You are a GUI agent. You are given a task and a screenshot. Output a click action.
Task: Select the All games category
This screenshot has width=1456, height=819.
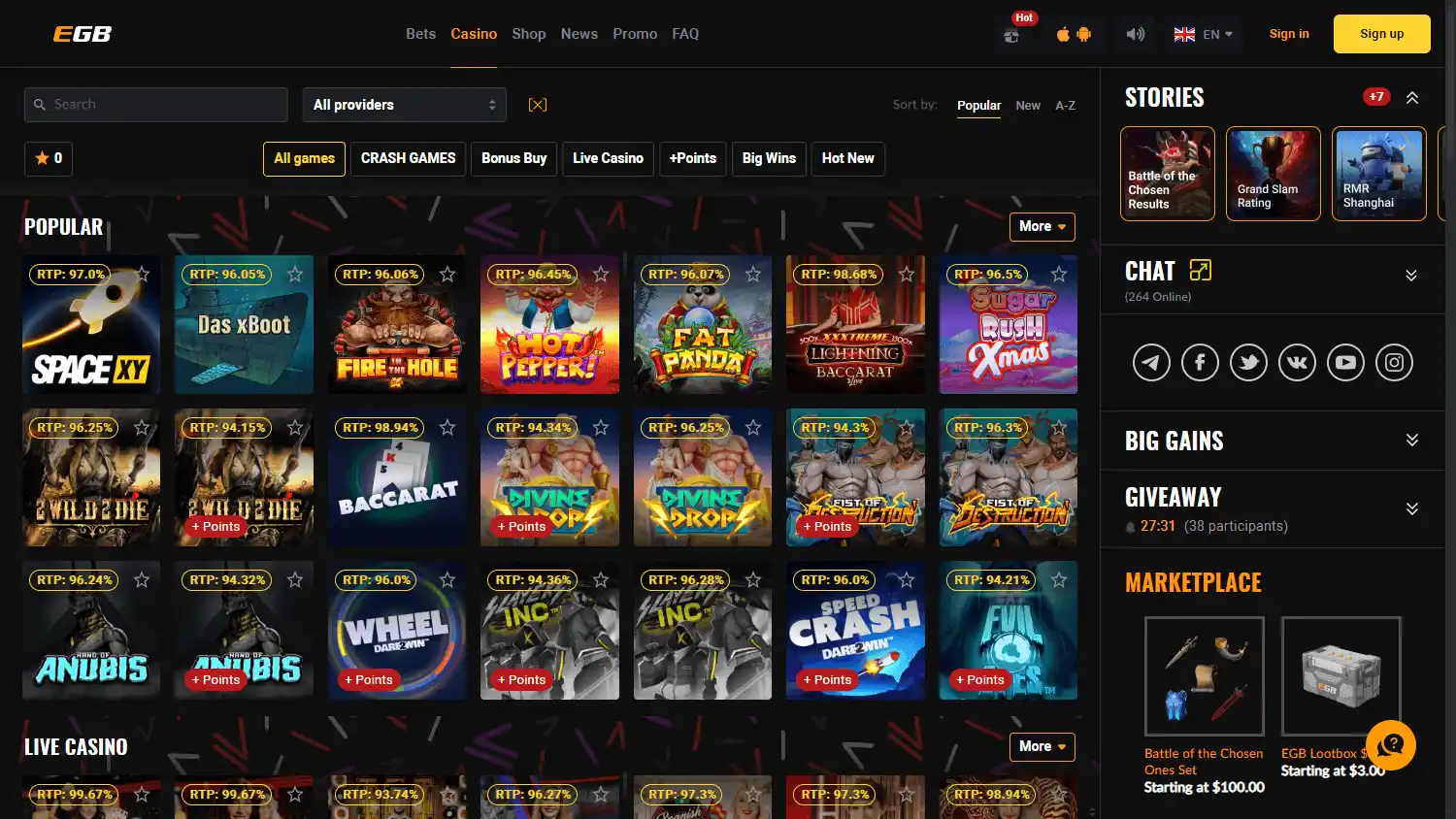304,158
